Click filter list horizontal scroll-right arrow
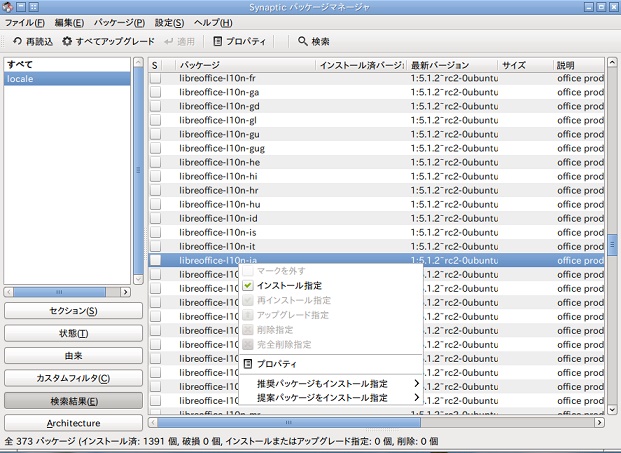Image resolution: width=621 pixels, height=453 pixels. tap(126, 292)
